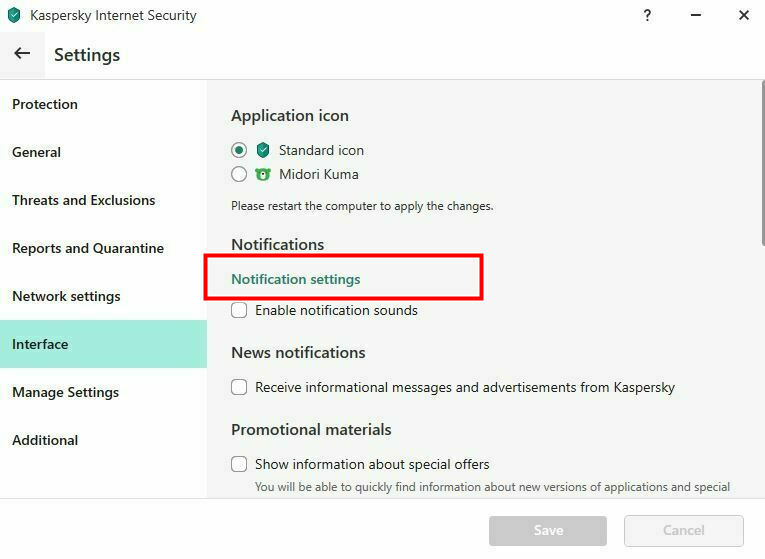Open Threats and Exclusions section
The height and width of the screenshot is (559, 765).
coord(103,200)
